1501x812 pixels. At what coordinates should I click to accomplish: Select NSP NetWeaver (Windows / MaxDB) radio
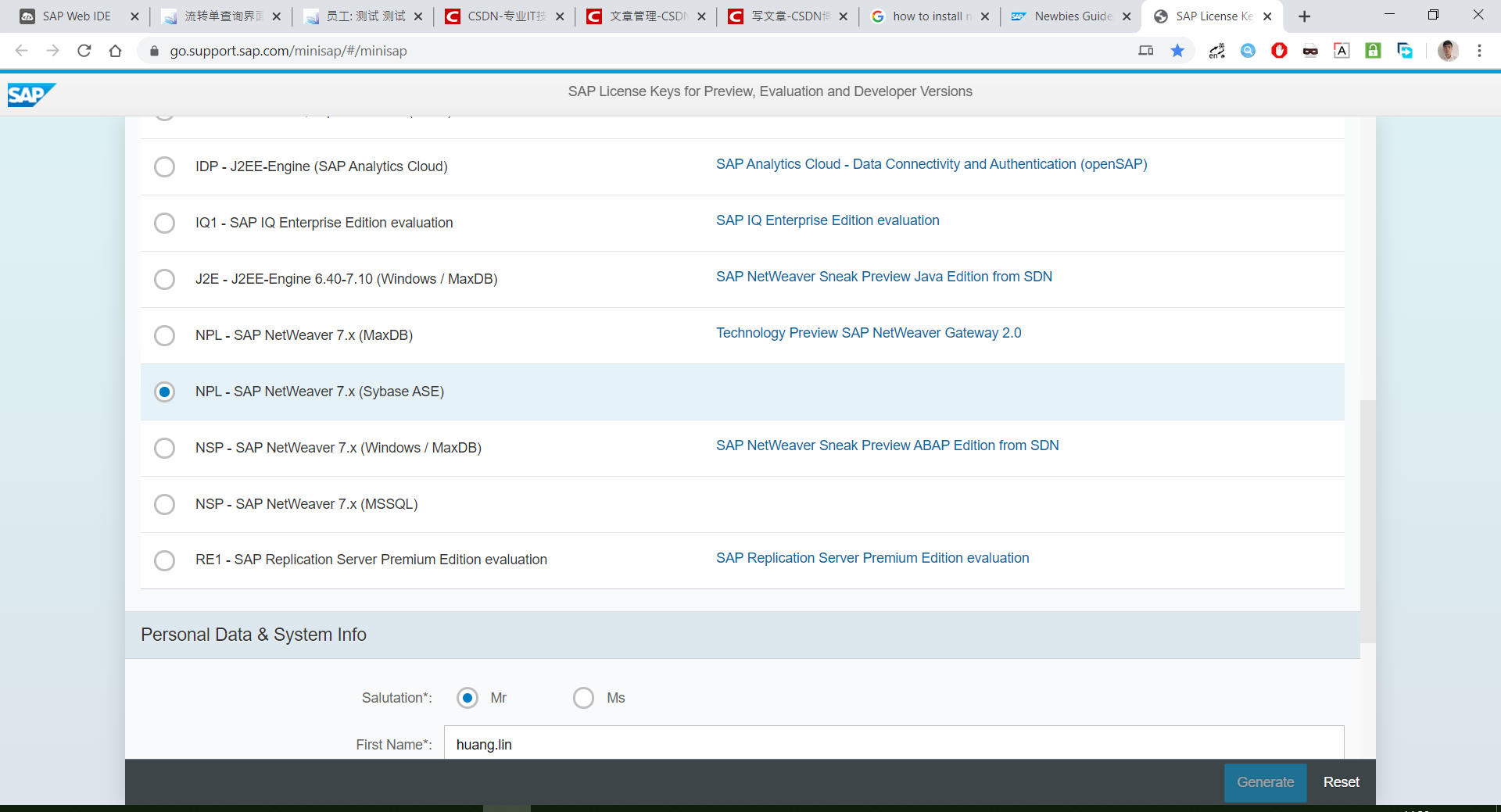(x=164, y=448)
